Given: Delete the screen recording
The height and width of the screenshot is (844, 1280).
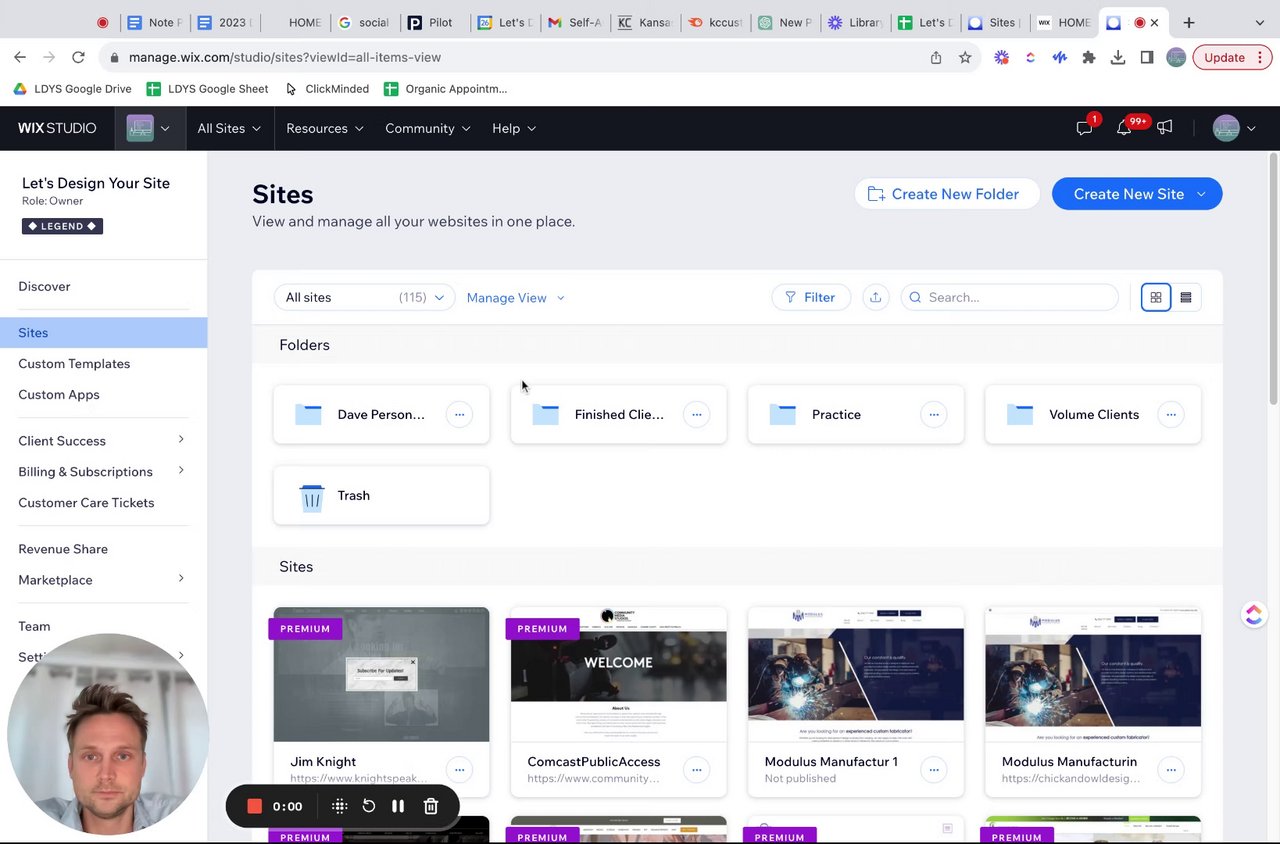Looking at the screenshot, I should 431,806.
